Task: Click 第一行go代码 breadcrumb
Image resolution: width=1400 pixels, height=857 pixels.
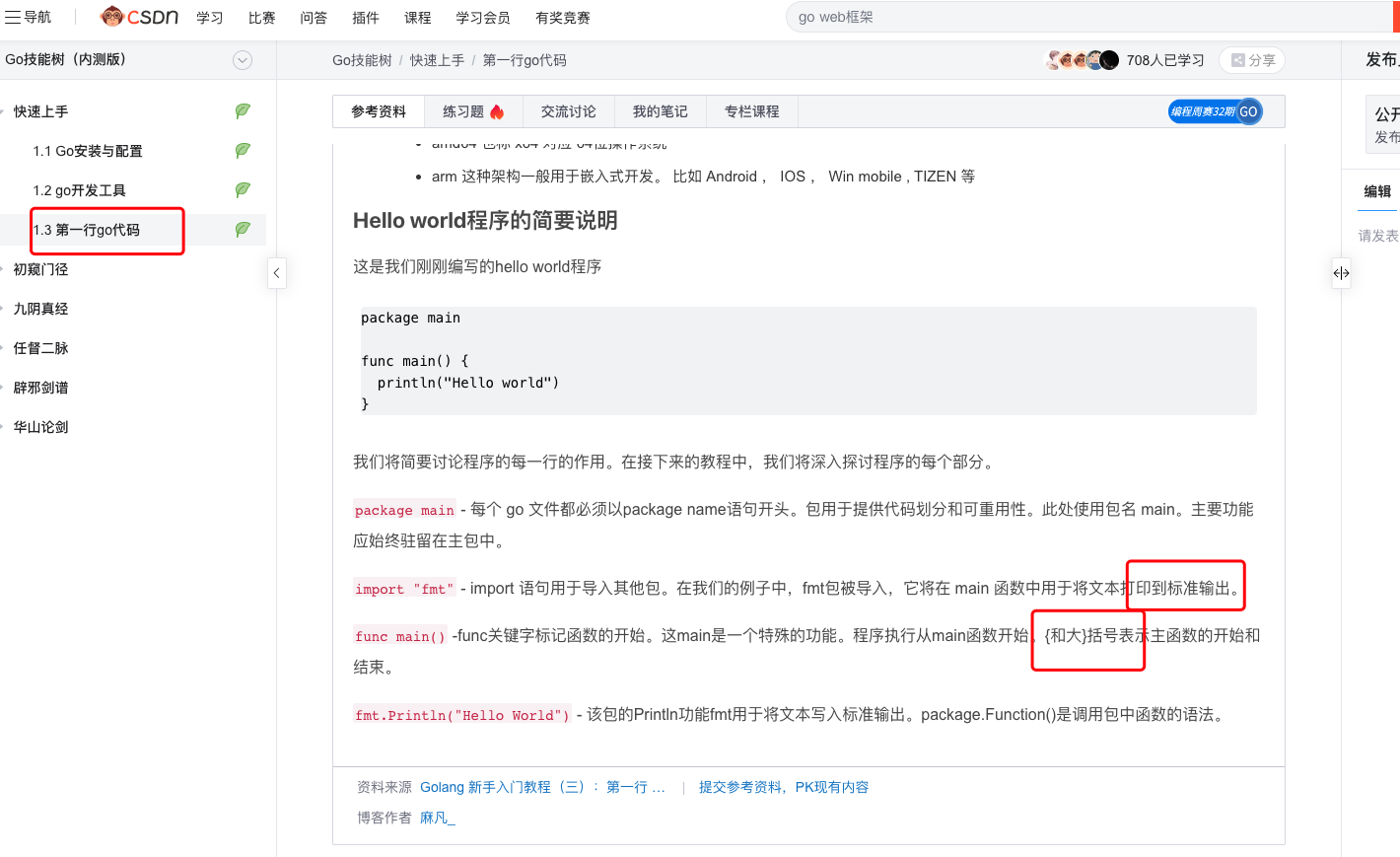Action: point(525,60)
